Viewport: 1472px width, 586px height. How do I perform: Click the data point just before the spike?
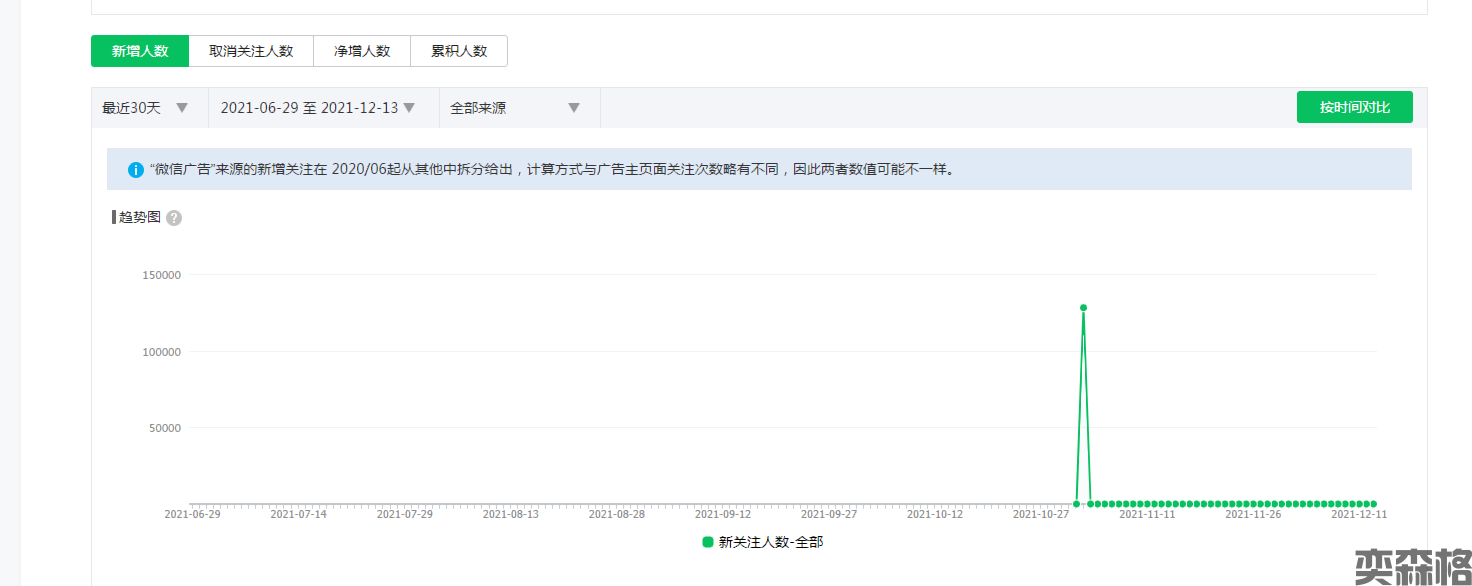coord(1076,504)
